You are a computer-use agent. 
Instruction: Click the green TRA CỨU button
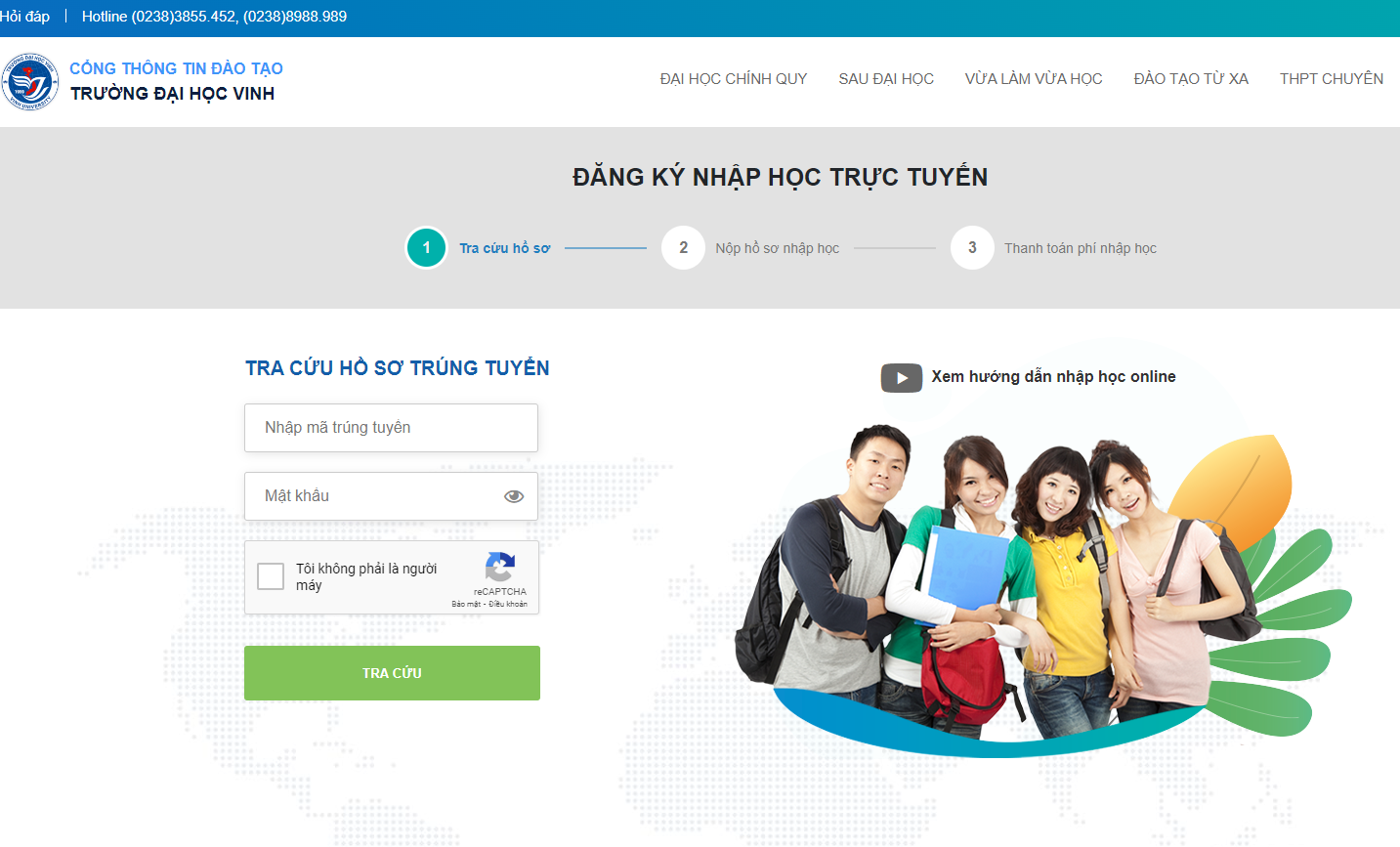[392, 673]
